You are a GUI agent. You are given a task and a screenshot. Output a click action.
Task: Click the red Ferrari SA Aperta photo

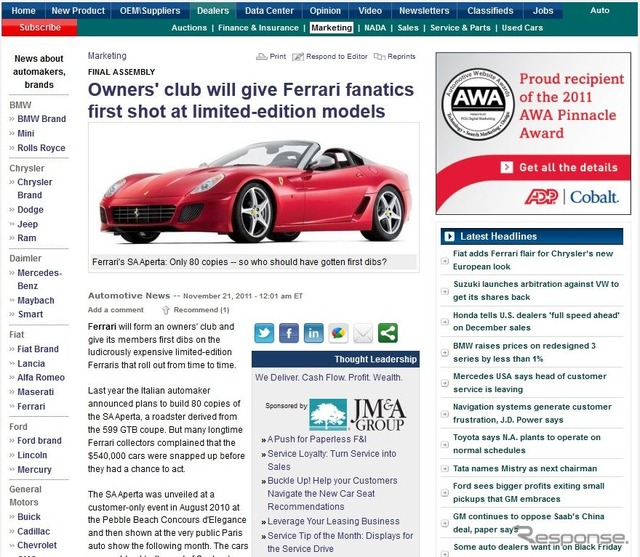254,190
